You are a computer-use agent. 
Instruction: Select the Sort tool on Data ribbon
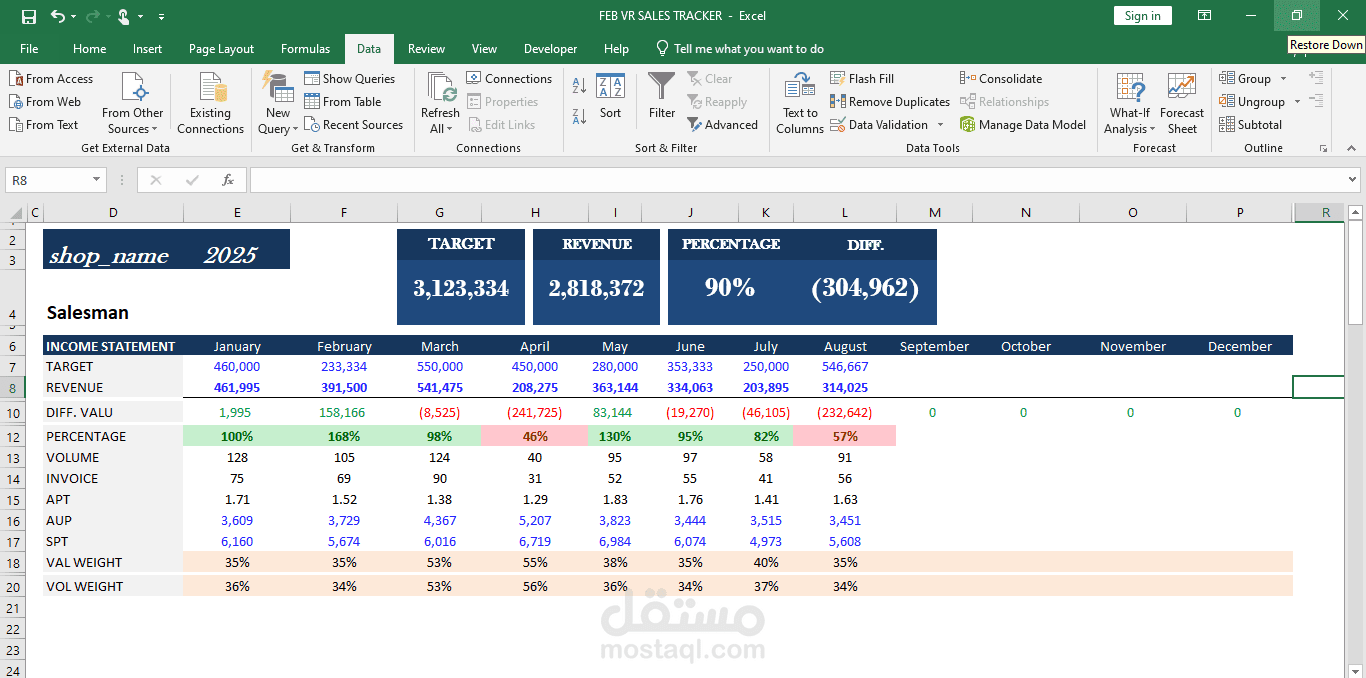610,100
